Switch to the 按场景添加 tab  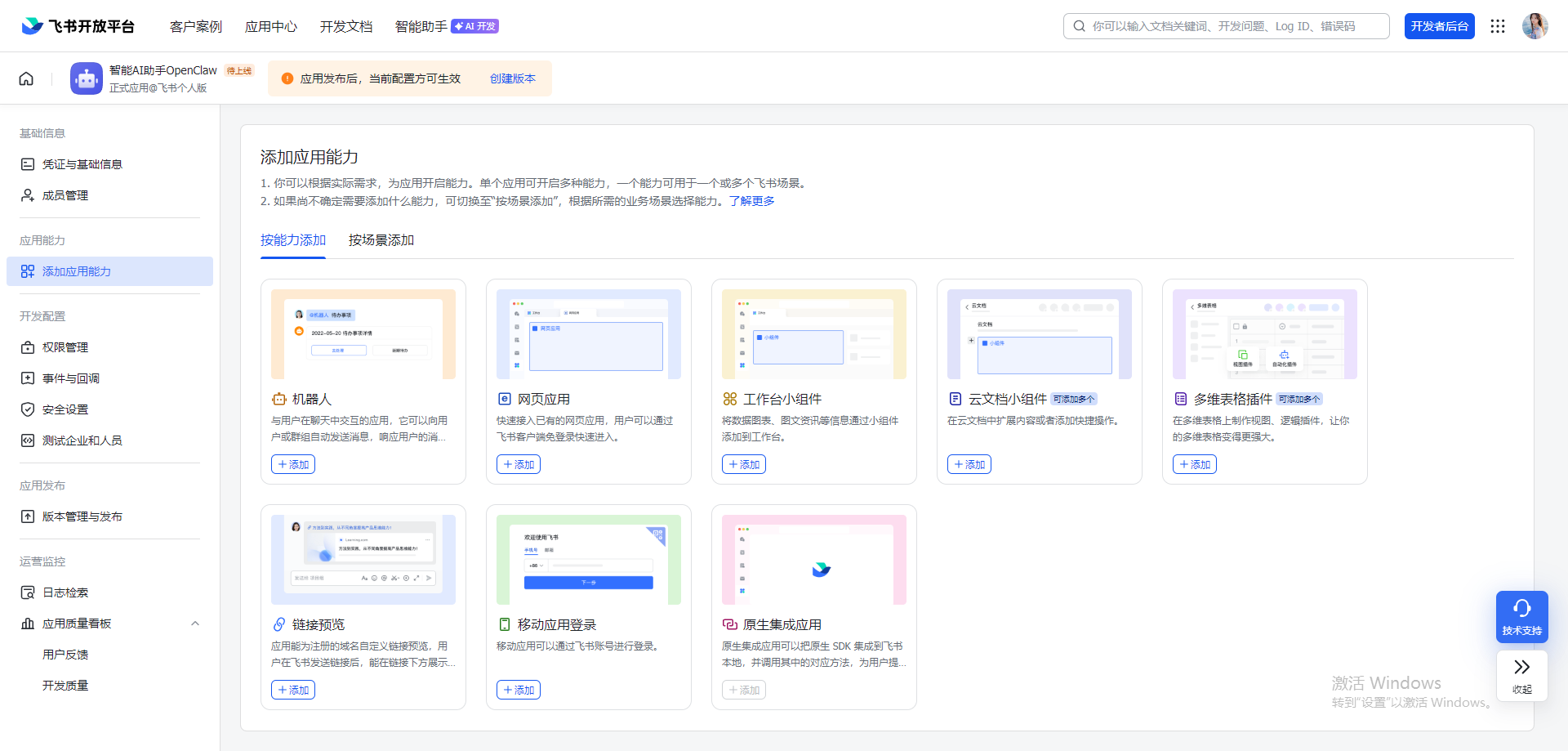(381, 240)
